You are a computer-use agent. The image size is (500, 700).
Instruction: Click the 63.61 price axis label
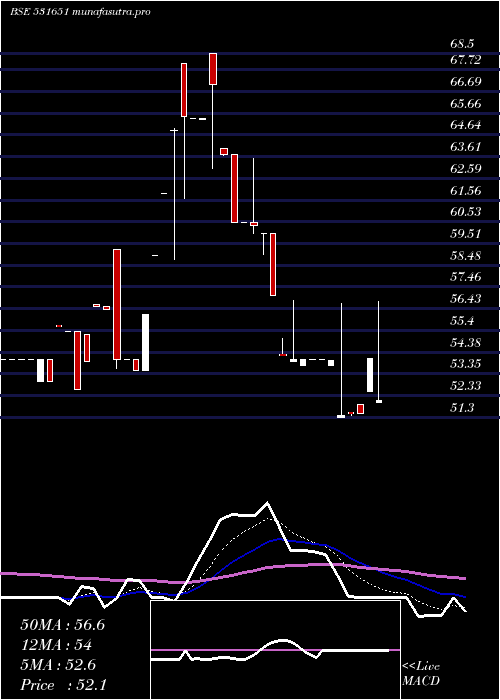[x=465, y=147]
